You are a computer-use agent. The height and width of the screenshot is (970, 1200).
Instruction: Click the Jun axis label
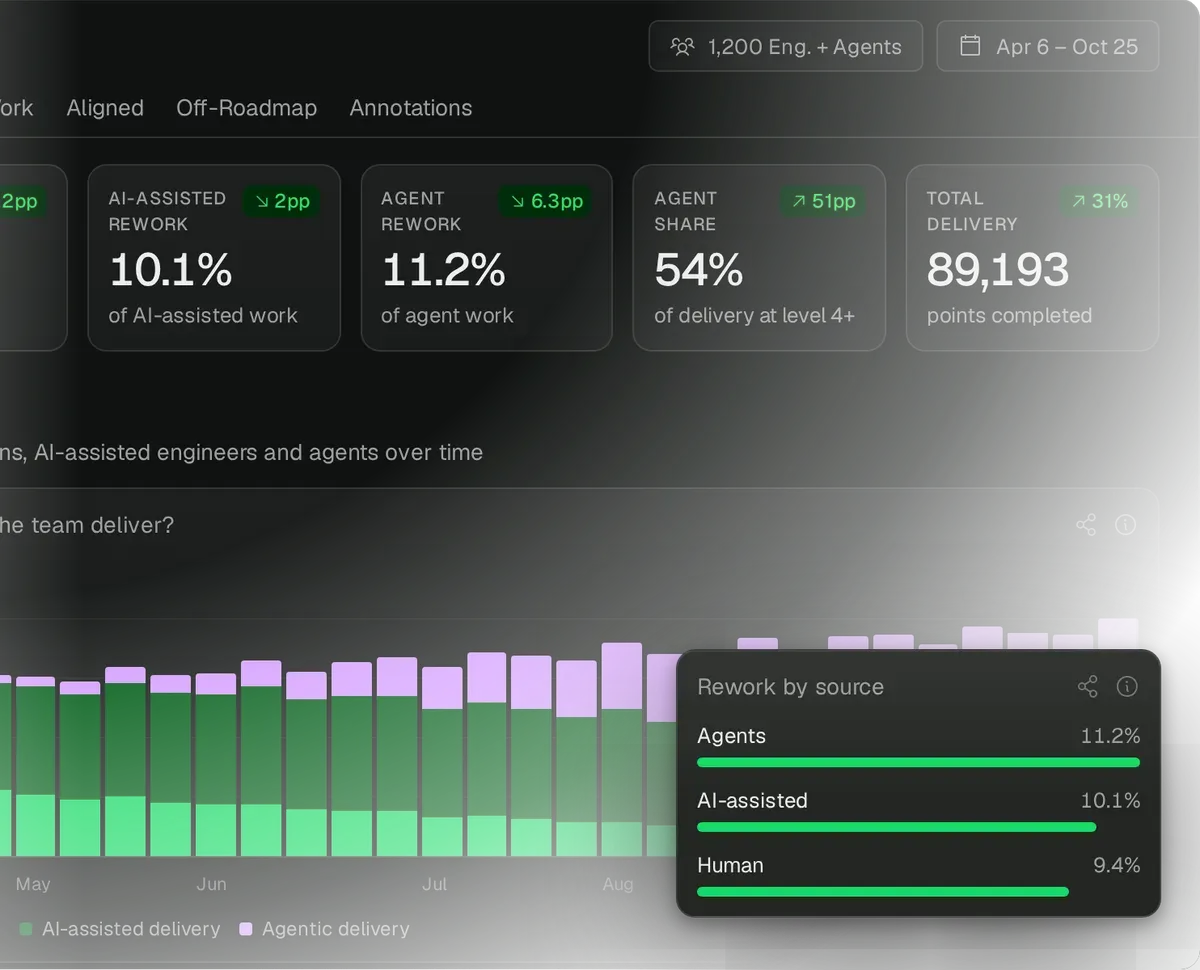click(x=211, y=885)
